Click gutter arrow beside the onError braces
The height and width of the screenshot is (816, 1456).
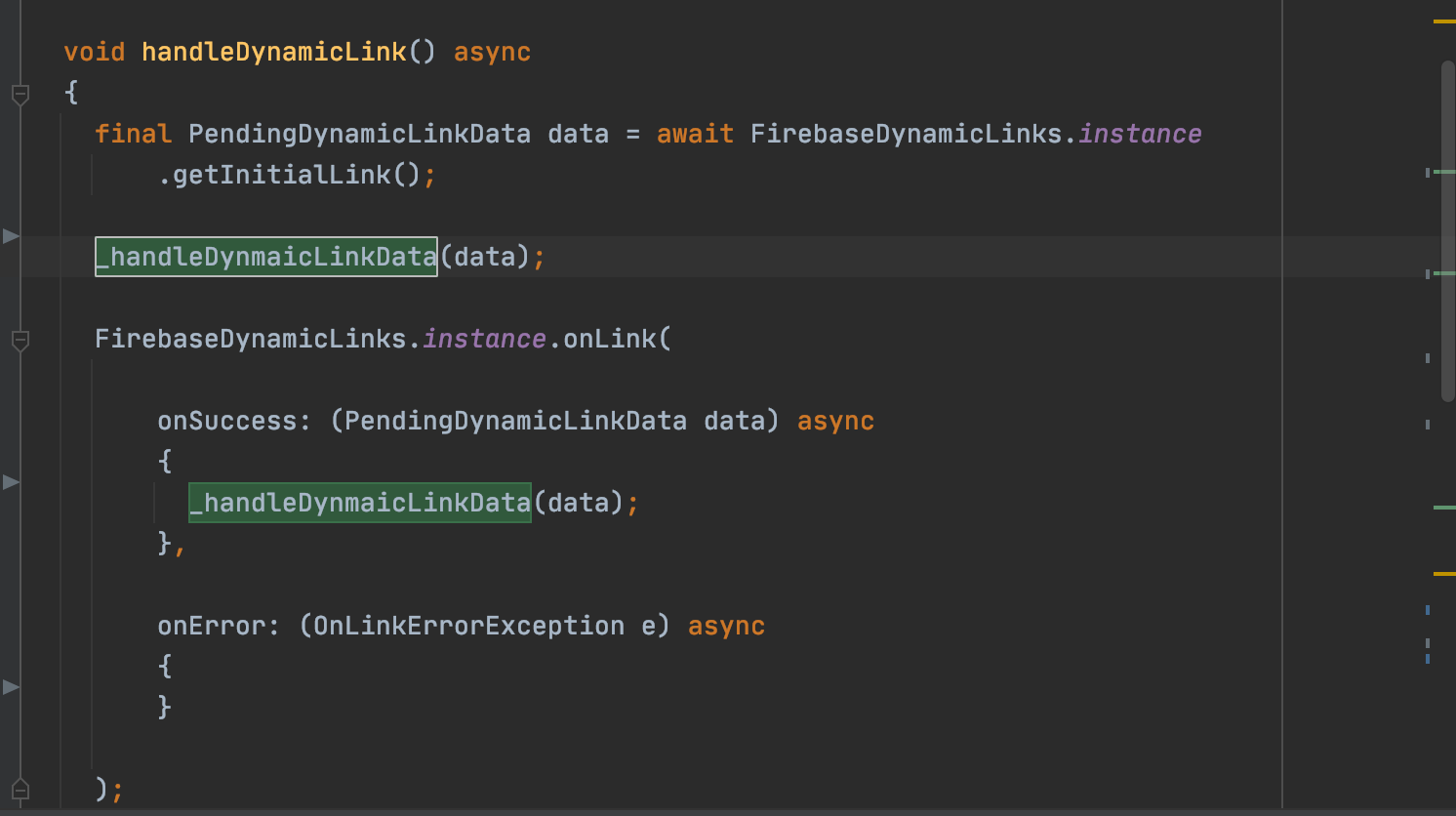tap(11, 686)
